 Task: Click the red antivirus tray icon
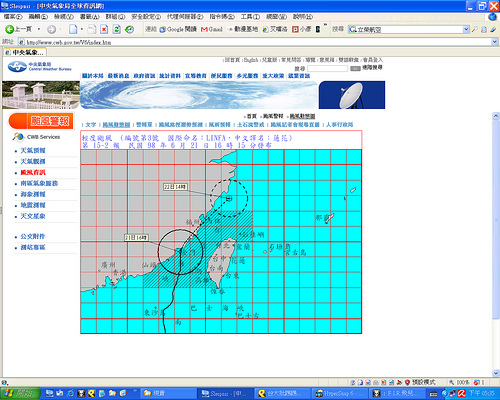tap(462, 394)
